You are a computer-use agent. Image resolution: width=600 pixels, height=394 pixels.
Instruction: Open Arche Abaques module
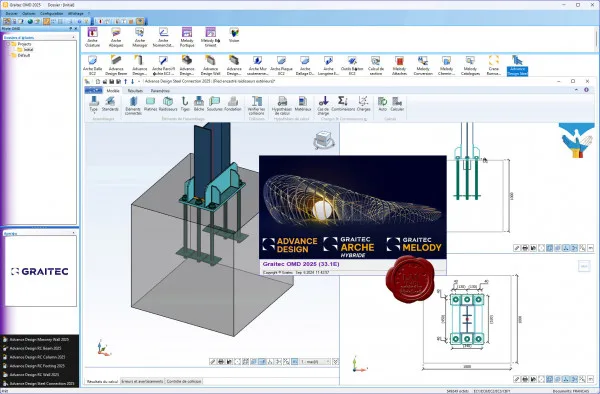tap(116, 37)
